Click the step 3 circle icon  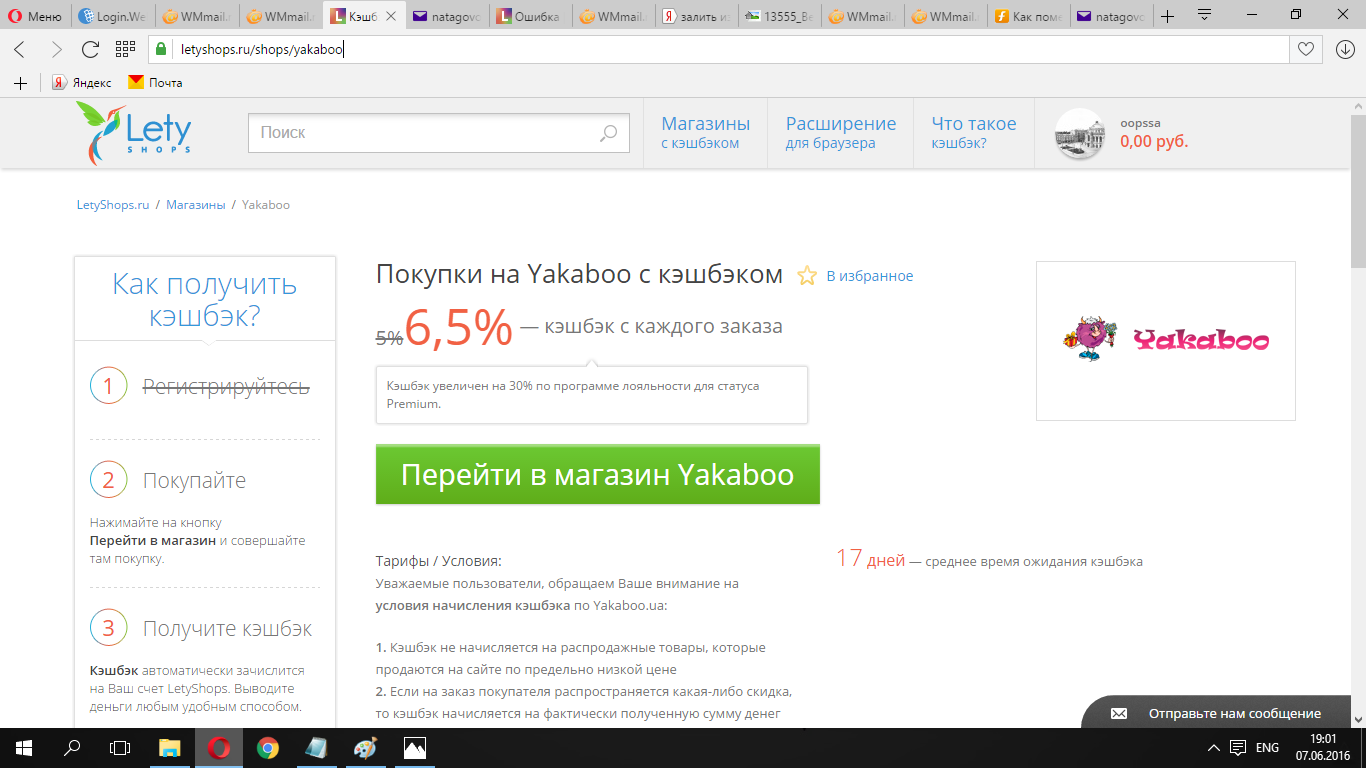109,628
